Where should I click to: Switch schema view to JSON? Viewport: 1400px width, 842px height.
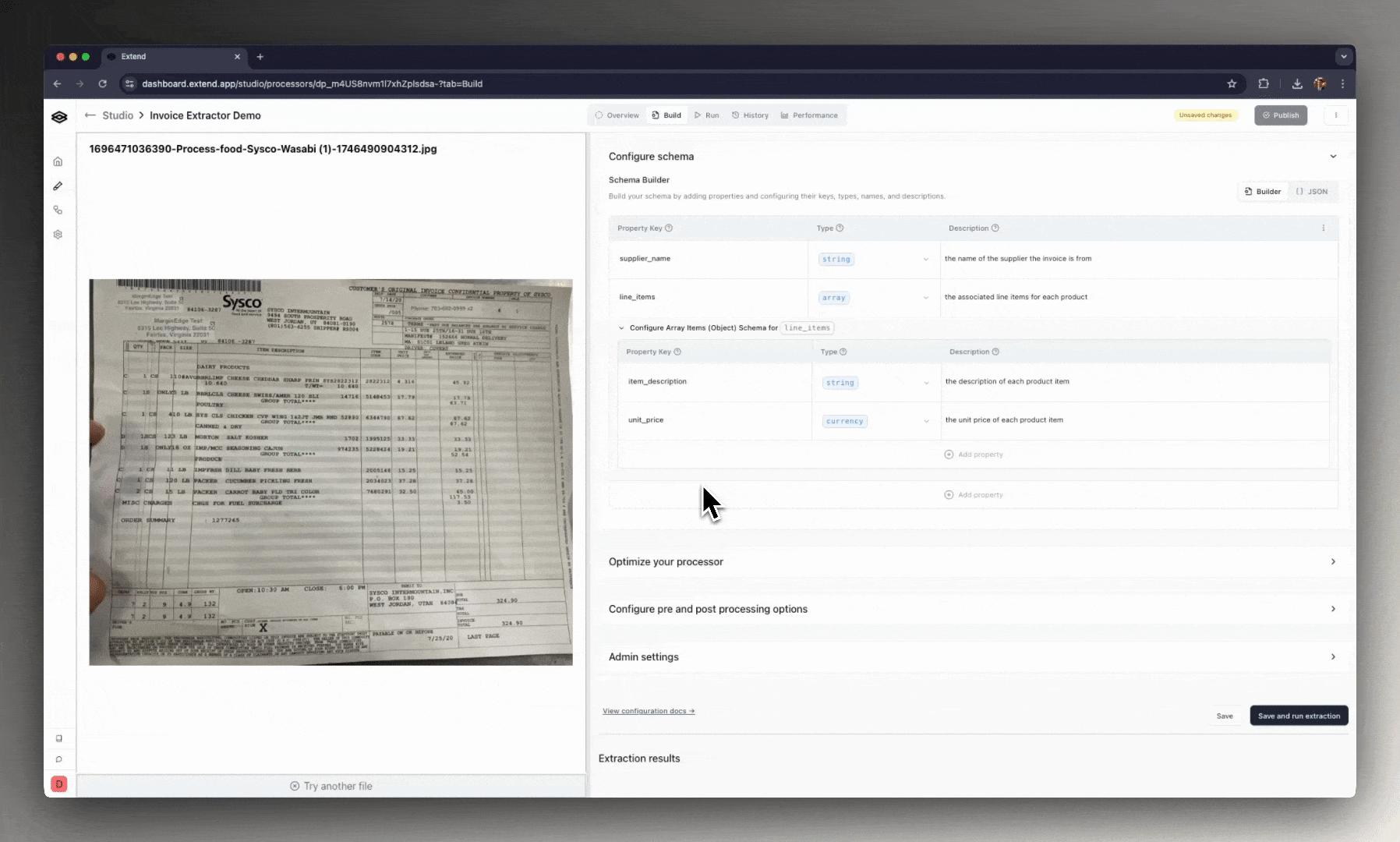tap(1312, 191)
